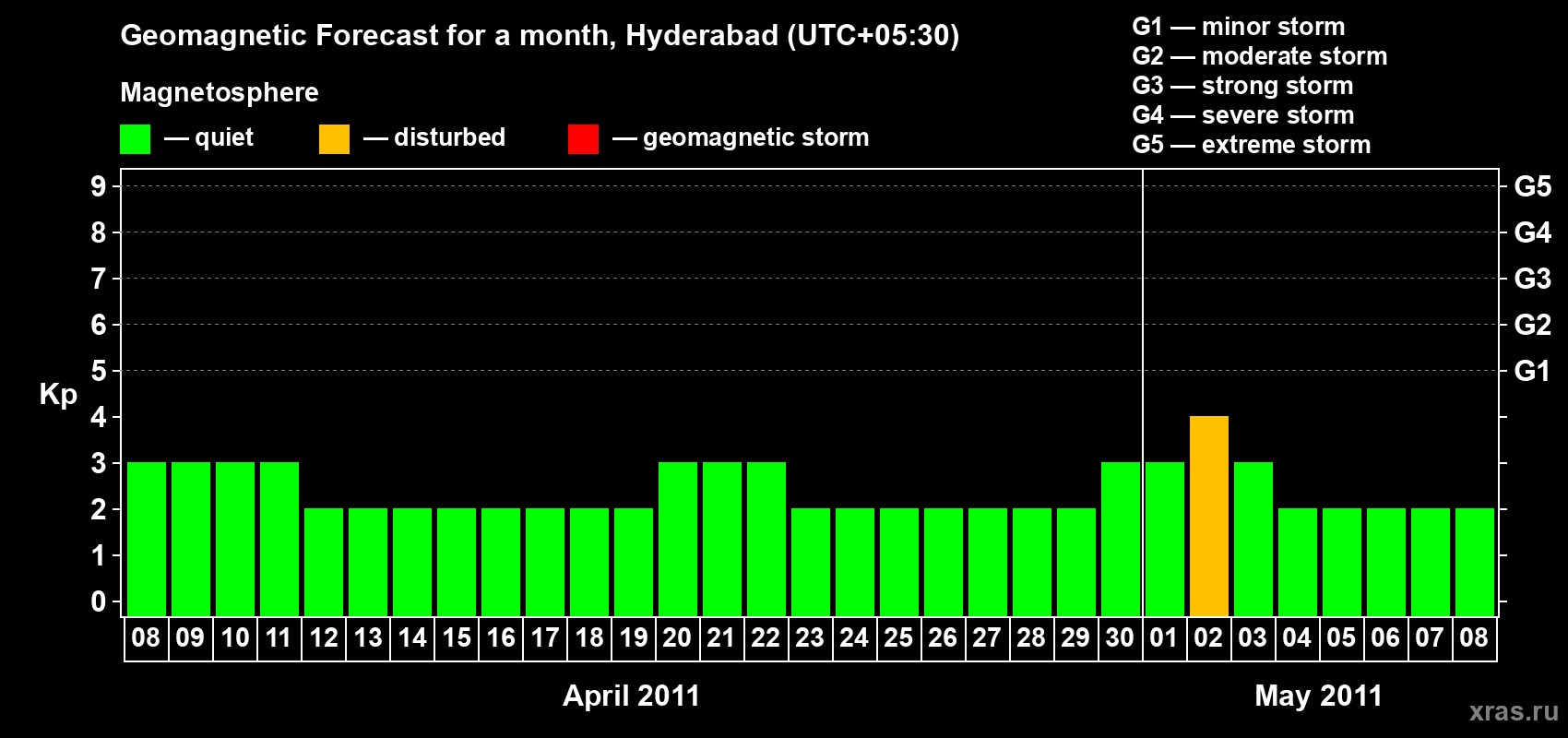This screenshot has width=1568, height=738.
Task: Click the 'G3 — strong storm' legend line
Action: [1242, 86]
